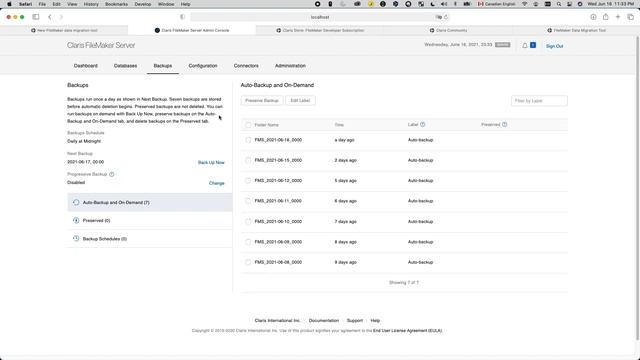
Task: Click the Claris International Inc. footer link
Action: (x=277, y=321)
